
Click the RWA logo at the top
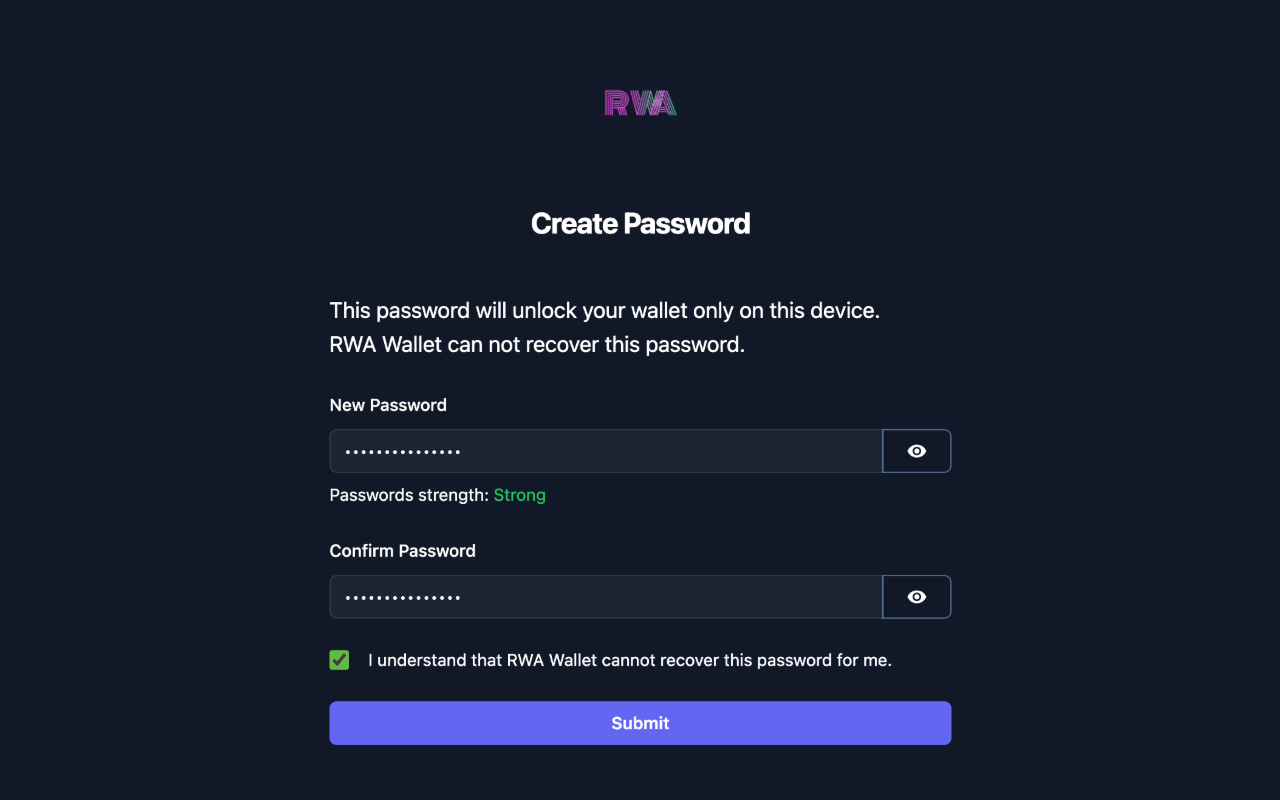640,102
